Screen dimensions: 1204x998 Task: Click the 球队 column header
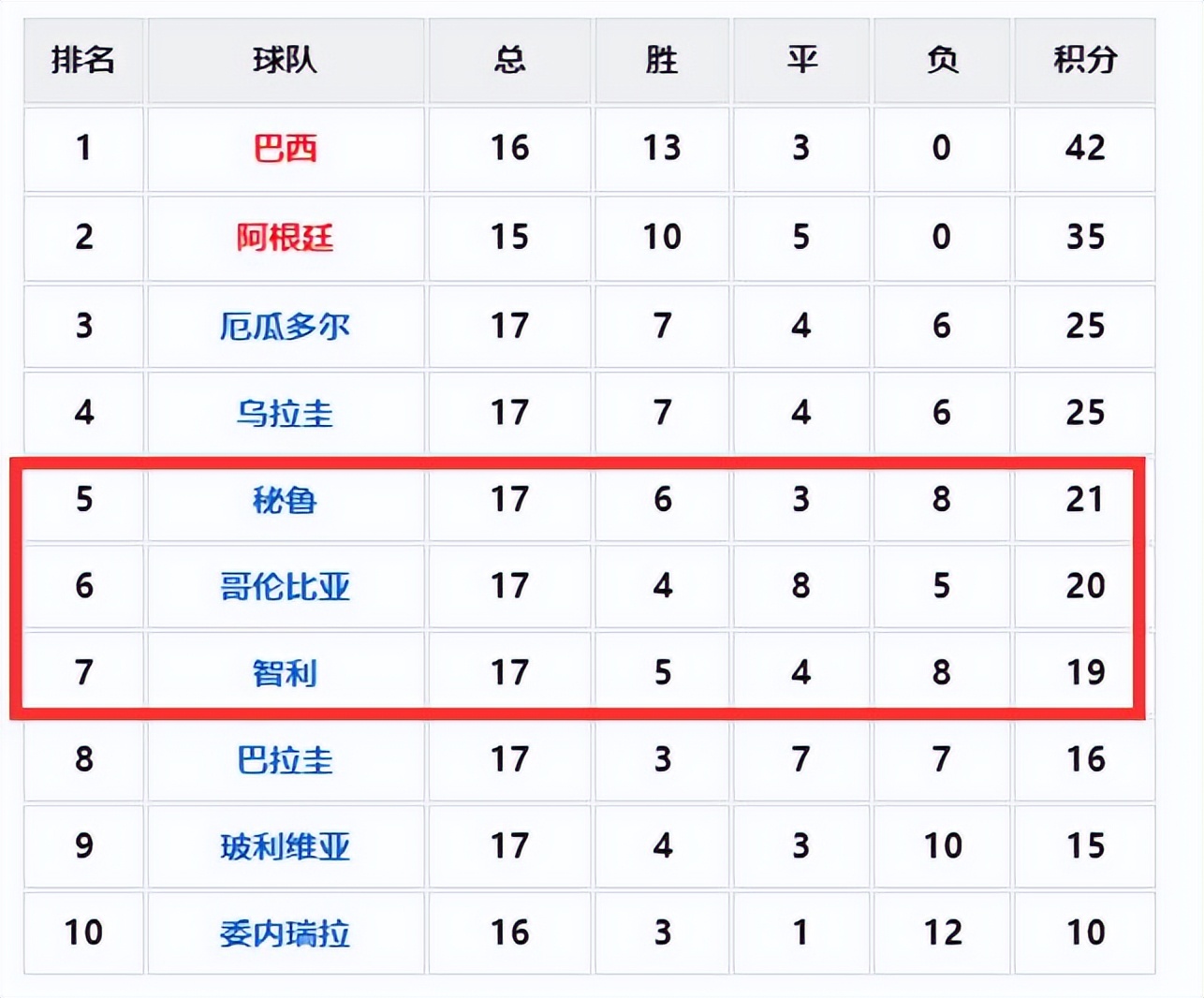[x=286, y=61]
